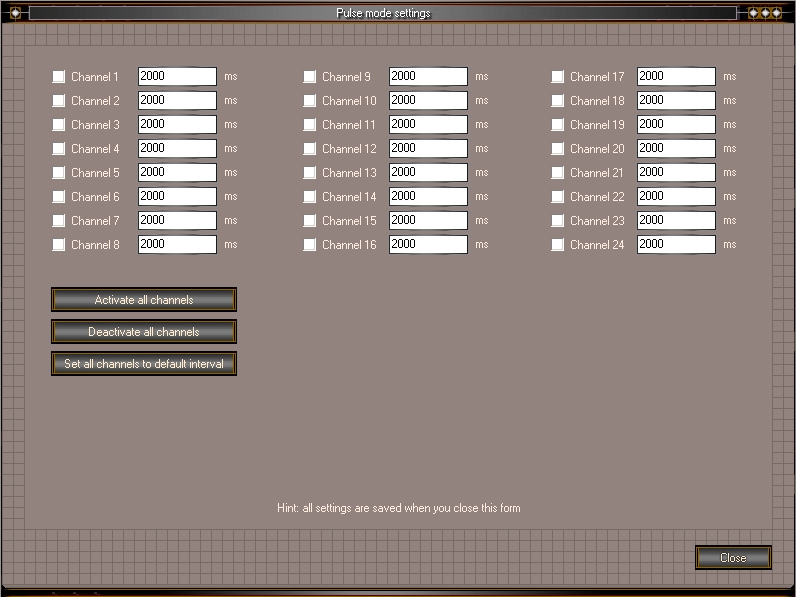The width and height of the screenshot is (796, 597).
Task: Check the Channel 24 box
Action: coord(558,245)
